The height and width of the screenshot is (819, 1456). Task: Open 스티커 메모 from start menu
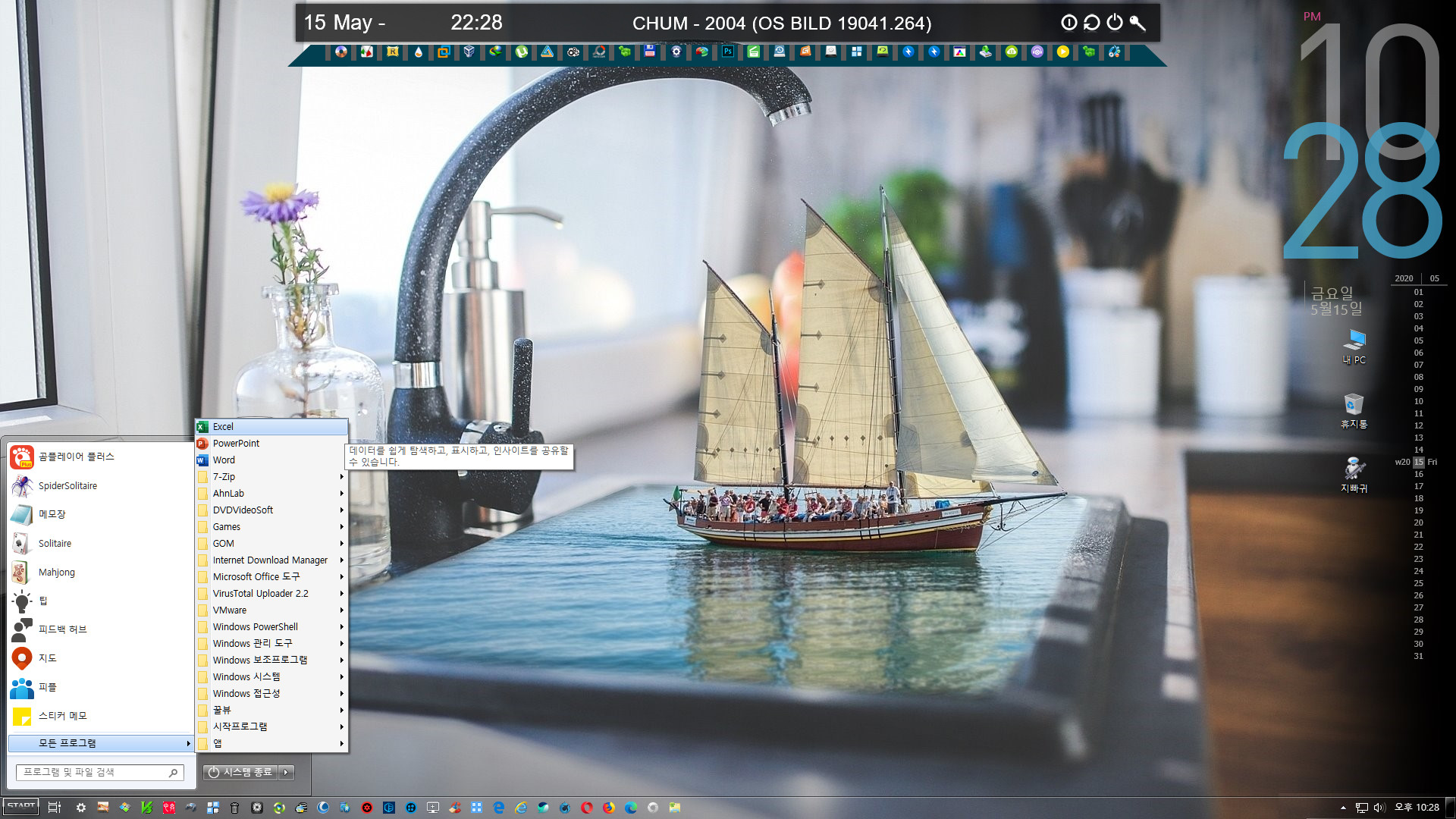(x=101, y=716)
